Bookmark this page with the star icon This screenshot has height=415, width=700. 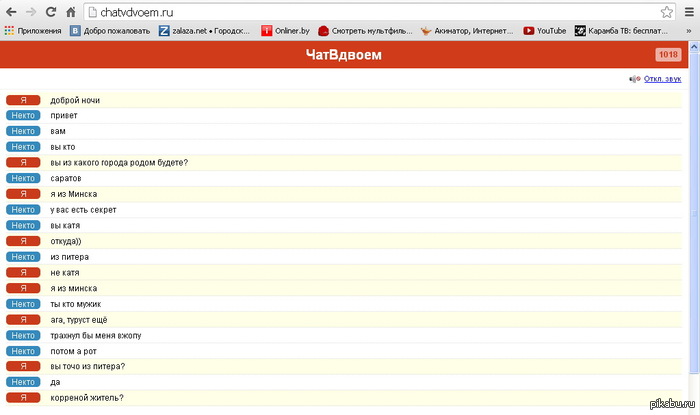667,12
